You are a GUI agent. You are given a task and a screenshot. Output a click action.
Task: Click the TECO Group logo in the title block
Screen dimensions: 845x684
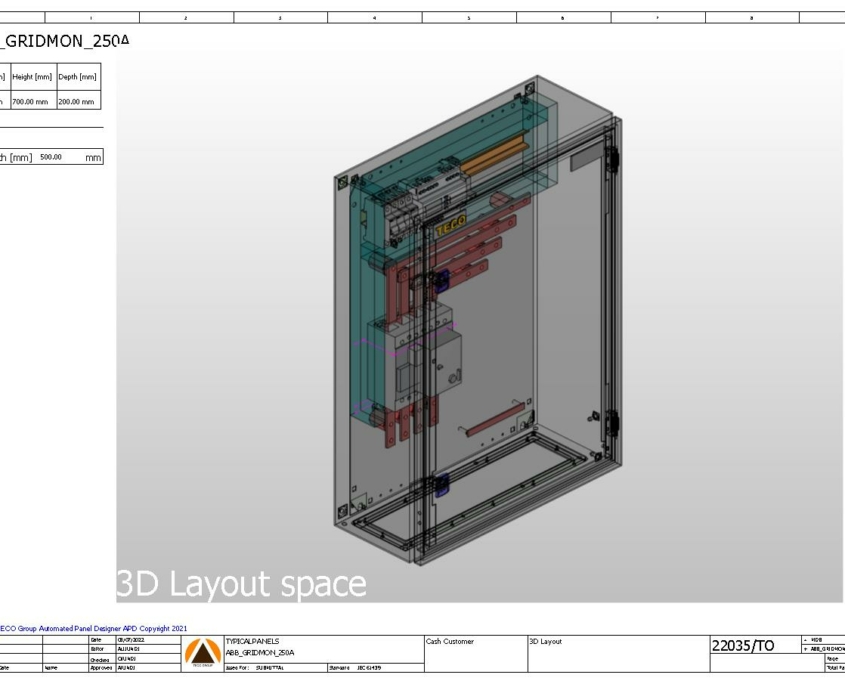(x=204, y=652)
